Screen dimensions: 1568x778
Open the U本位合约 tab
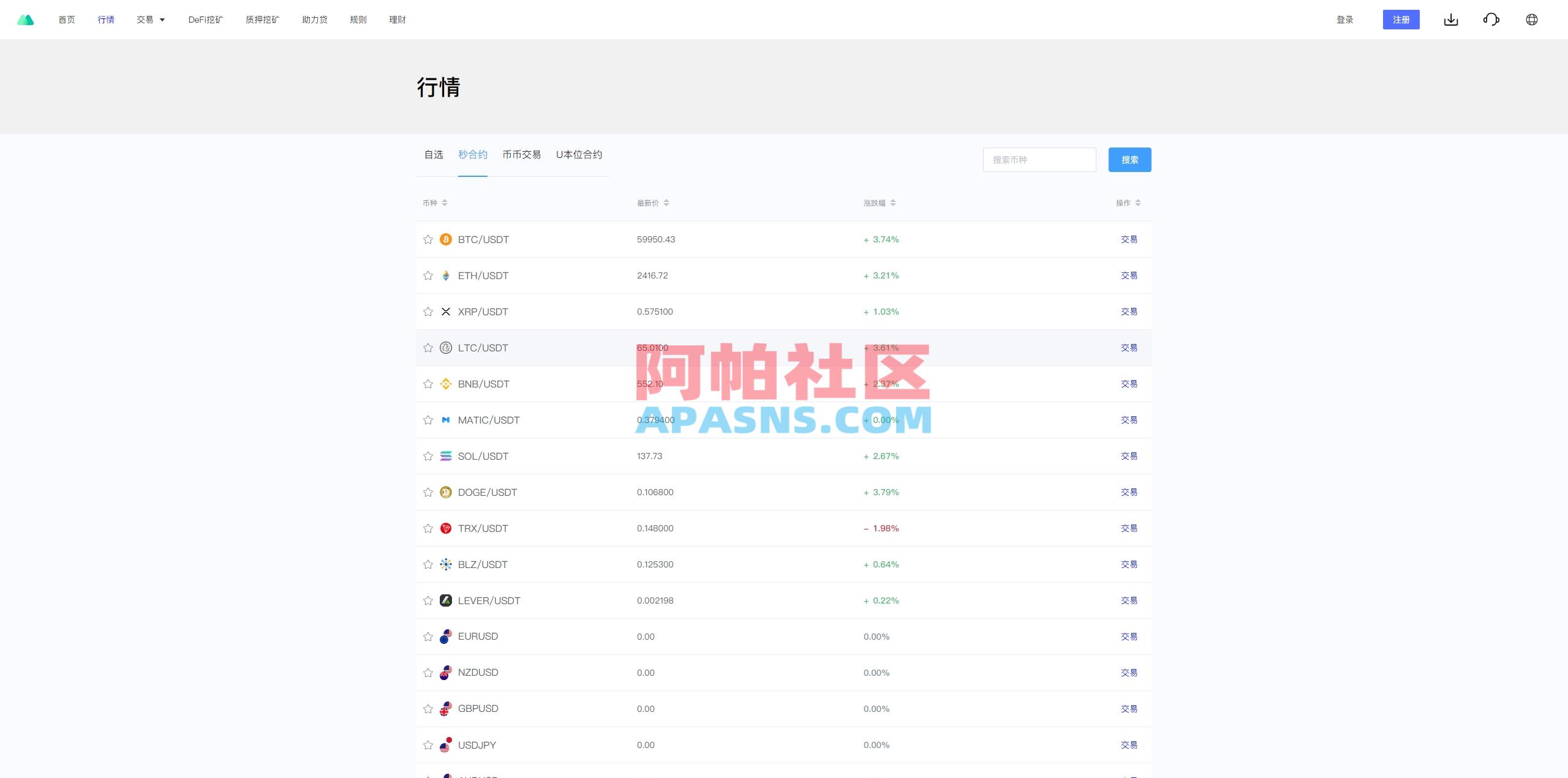(x=578, y=155)
